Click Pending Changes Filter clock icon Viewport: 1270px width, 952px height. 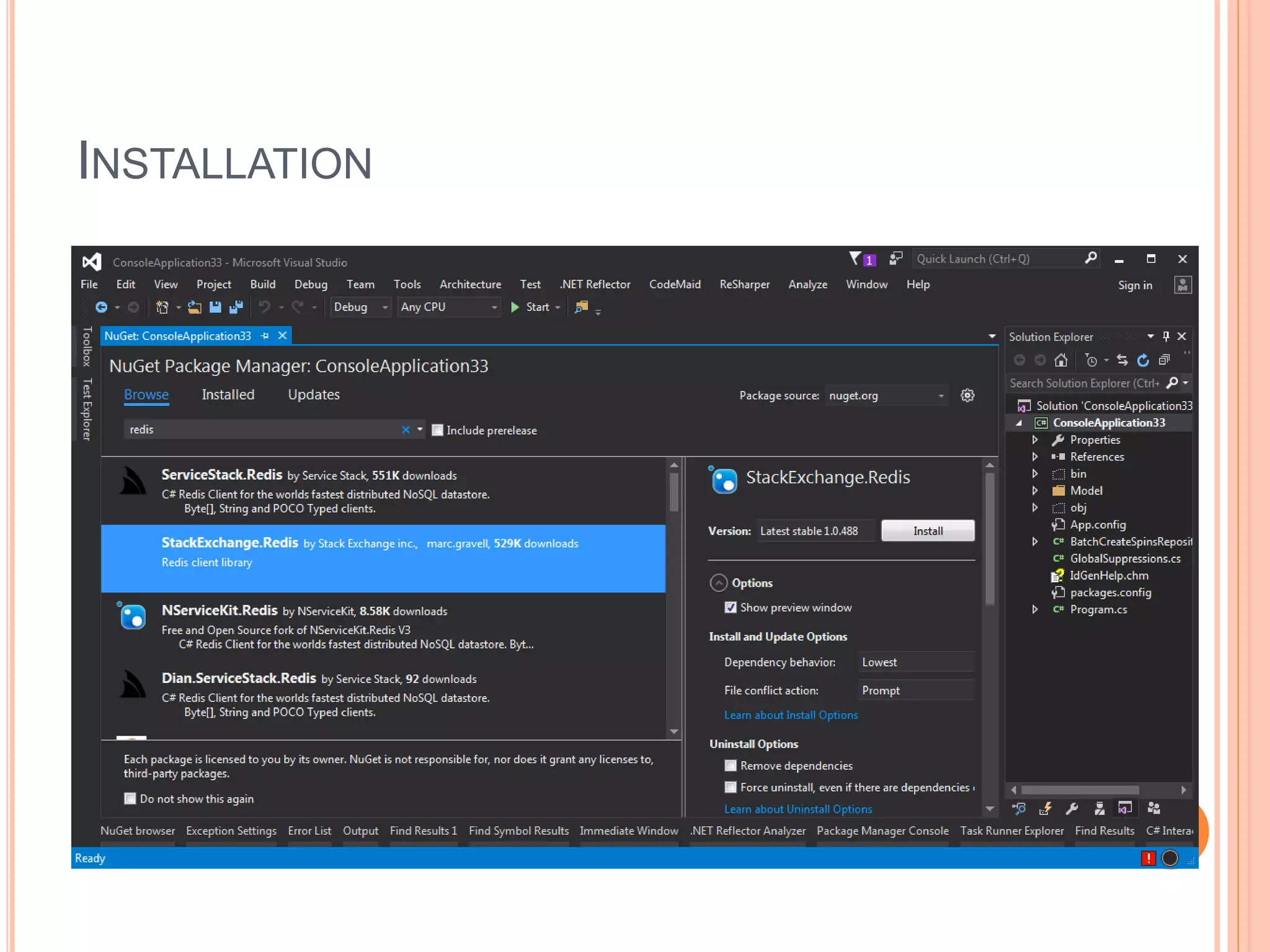click(x=1091, y=359)
